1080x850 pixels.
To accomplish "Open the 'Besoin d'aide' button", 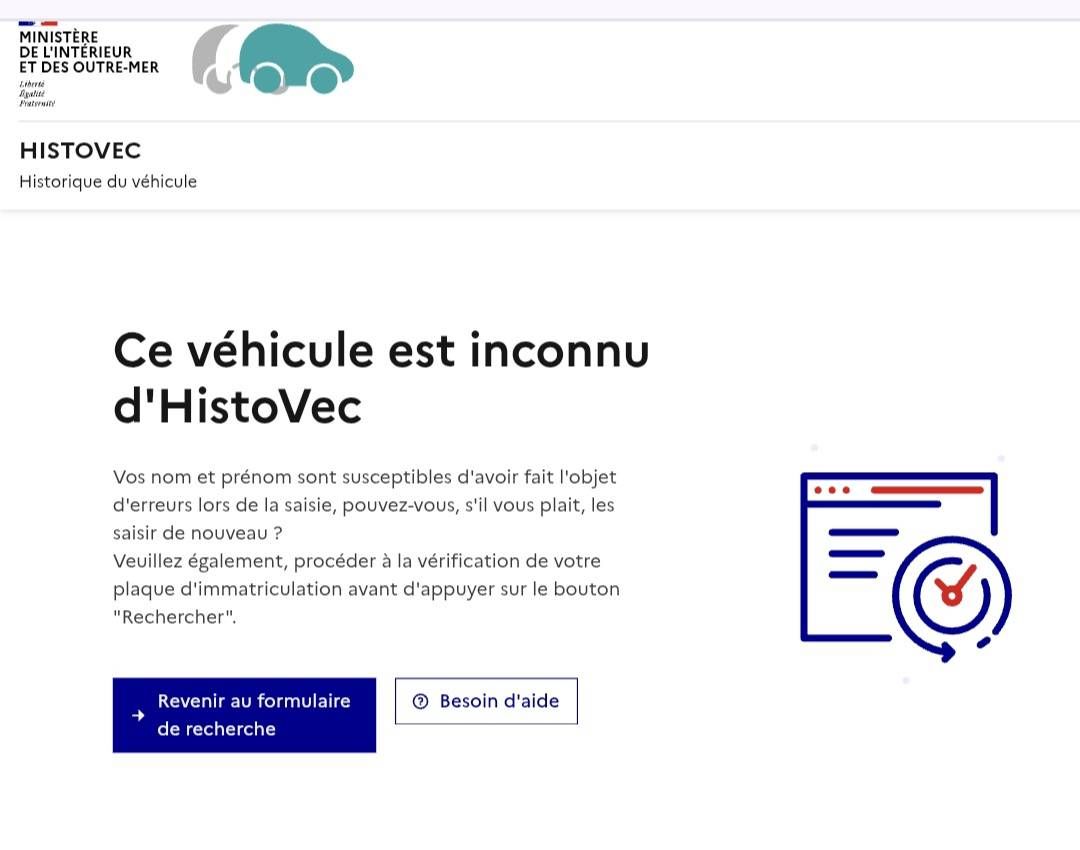I will pos(486,701).
